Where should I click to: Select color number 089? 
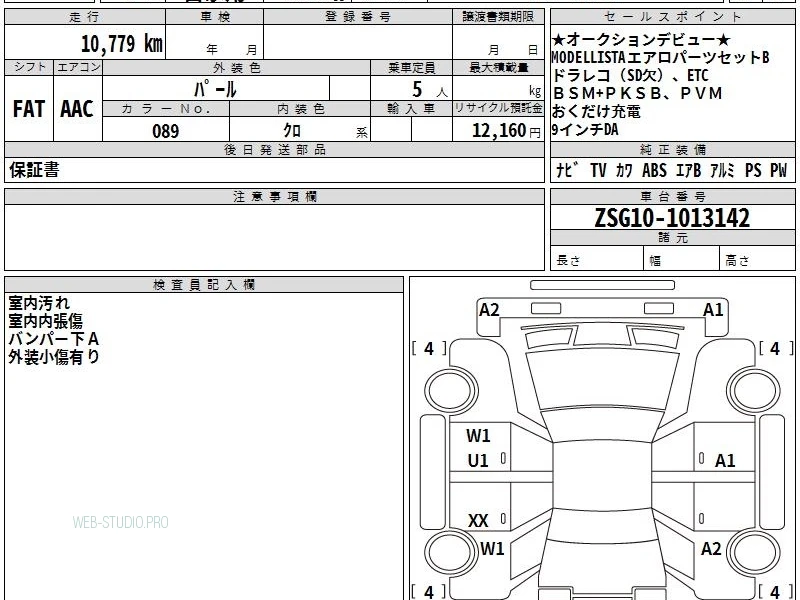166,131
